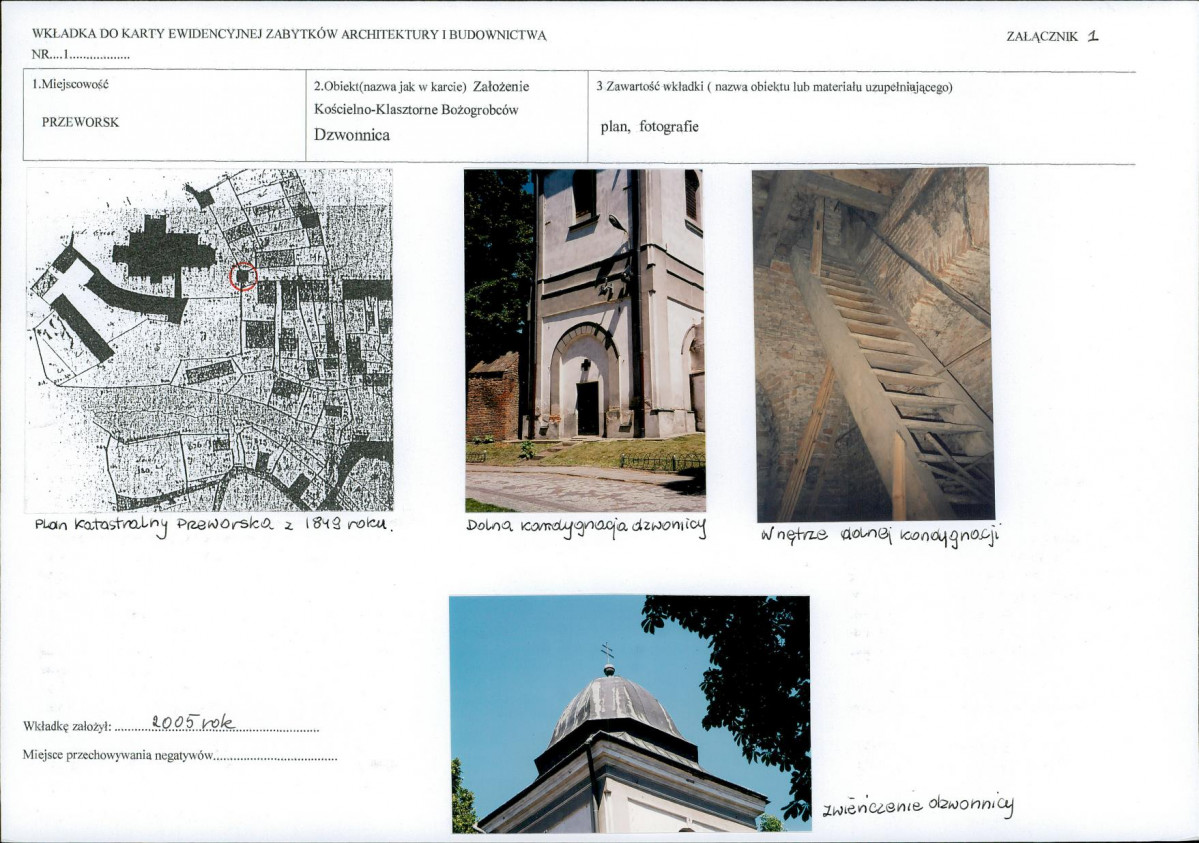Screen dimensions: 1199x843
Task: Click the handwritten '2005 rok' entry
Action: 193,721
